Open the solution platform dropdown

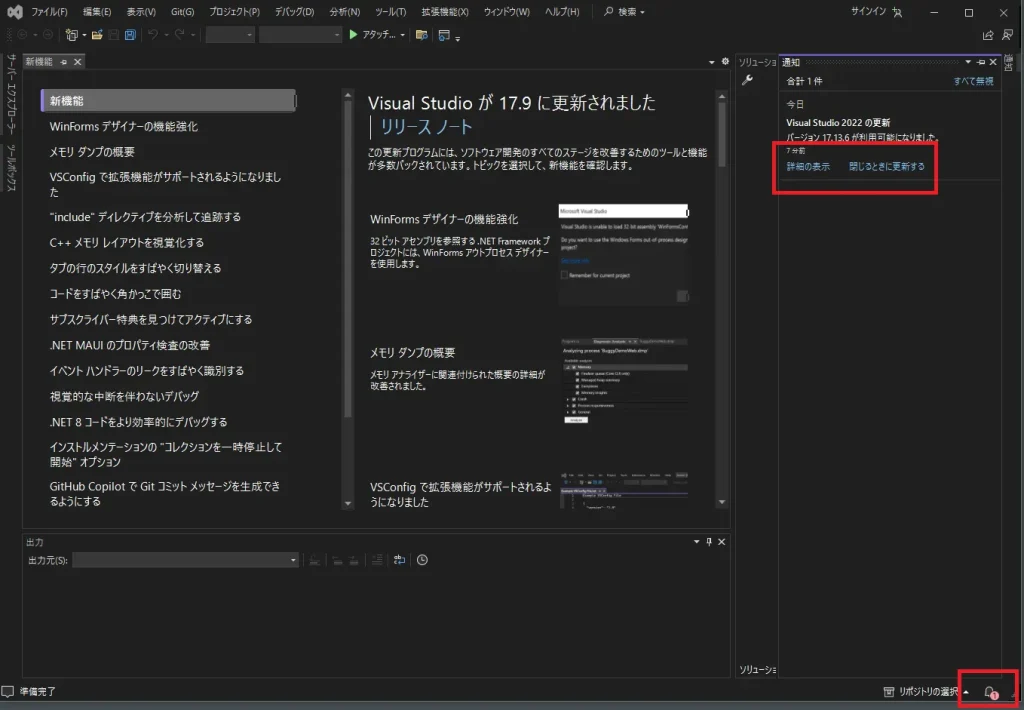[300, 35]
